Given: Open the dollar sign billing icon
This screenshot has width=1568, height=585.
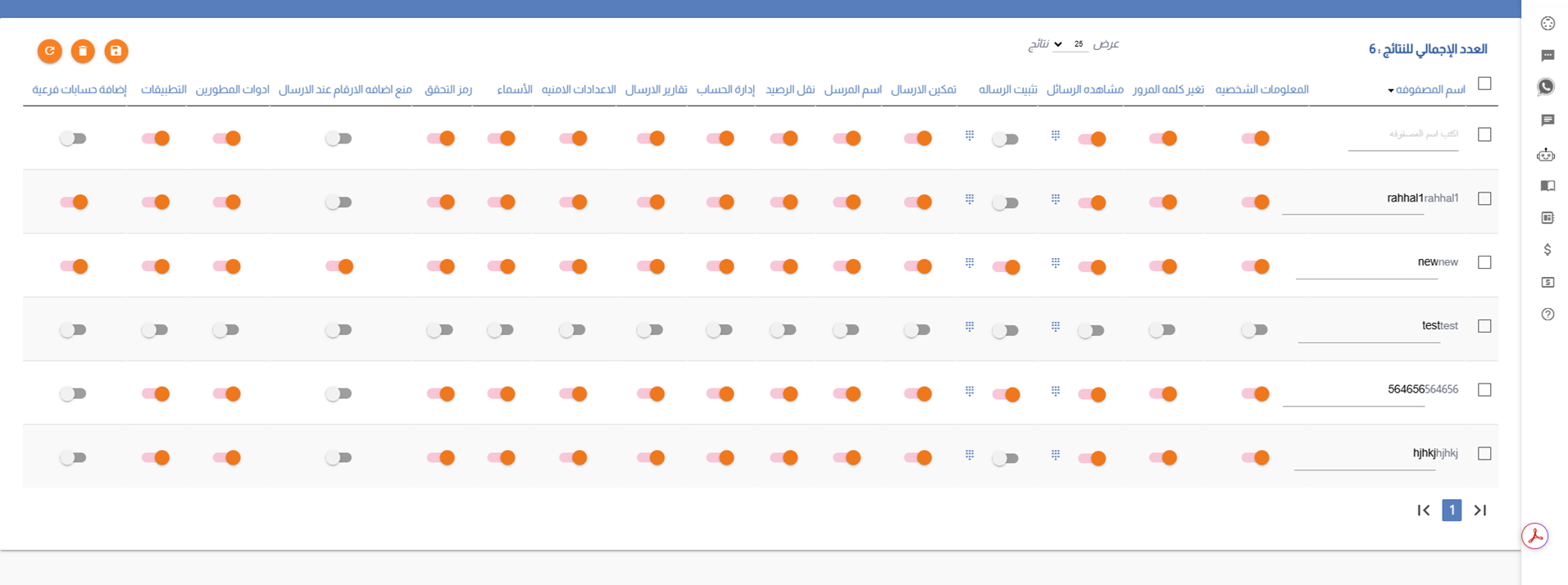Looking at the screenshot, I should pos(1548,250).
